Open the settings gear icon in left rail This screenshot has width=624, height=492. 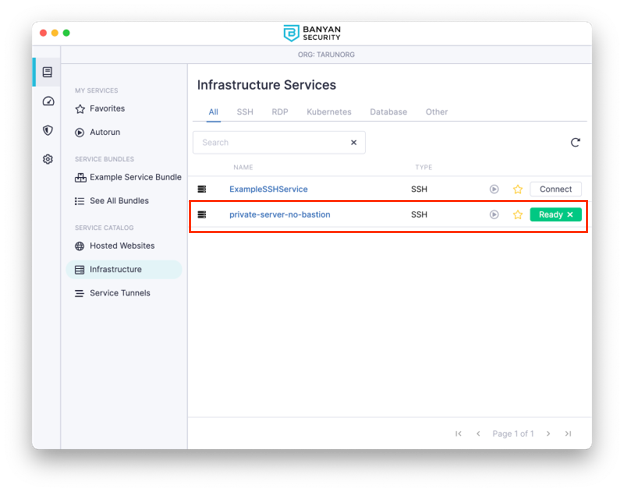[x=47, y=159]
